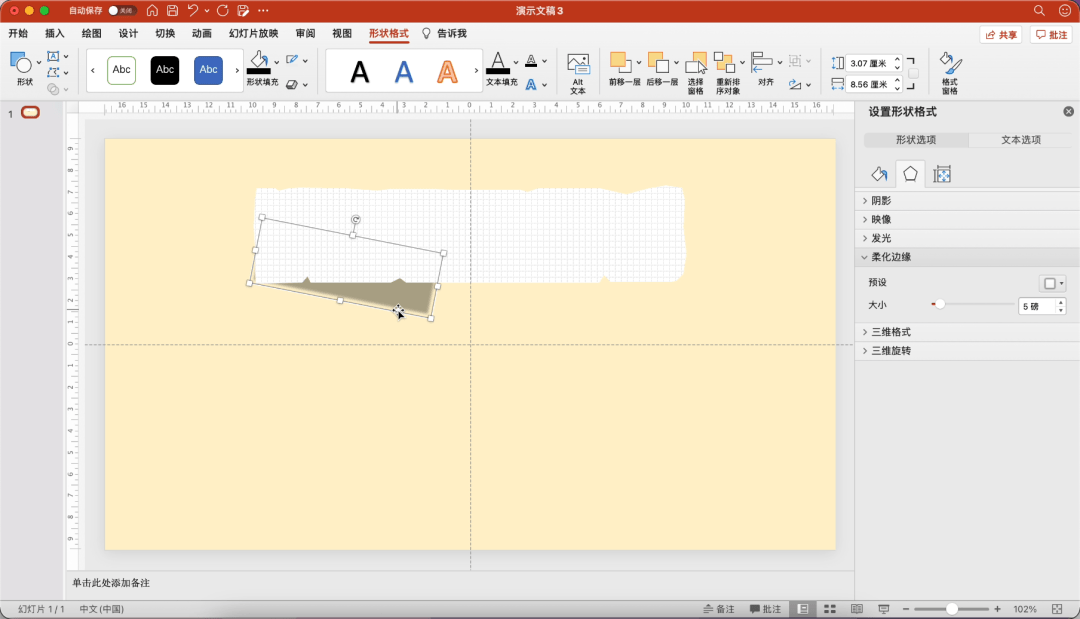The image size is (1080, 619).
Task: Open the 插入 Insert ribbon tab
Action: click(x=54, y=33)
